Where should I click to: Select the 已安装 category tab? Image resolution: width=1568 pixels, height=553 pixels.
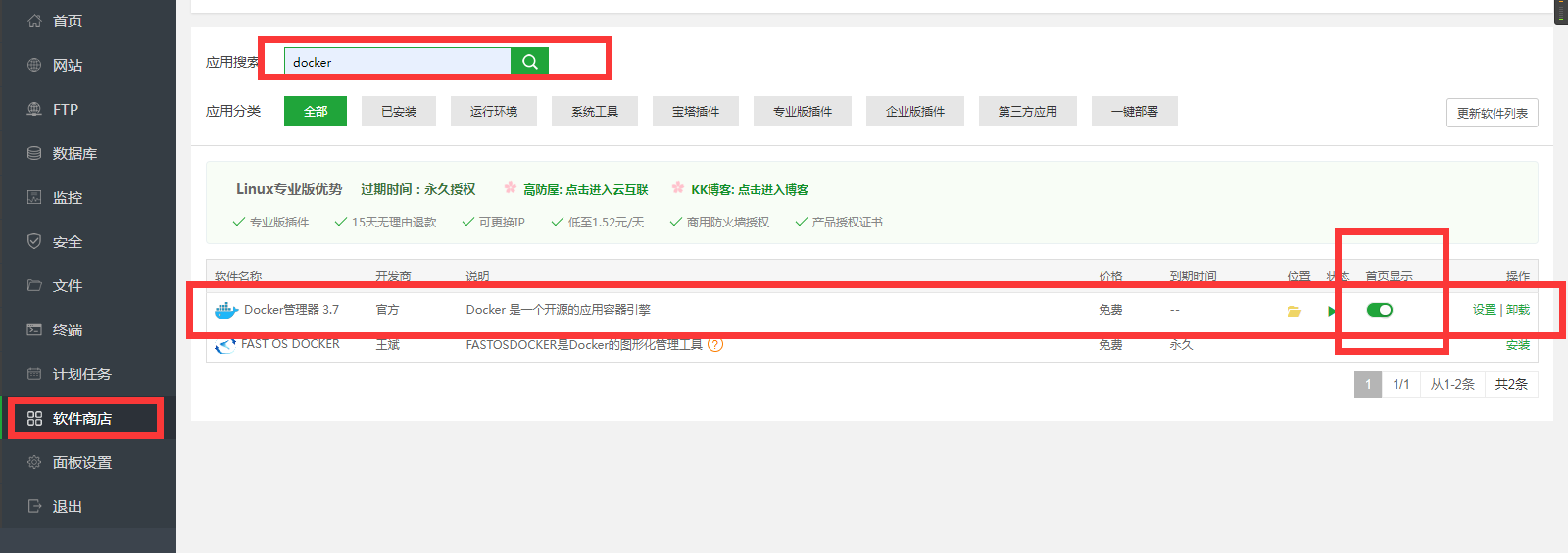coord(399,111)
